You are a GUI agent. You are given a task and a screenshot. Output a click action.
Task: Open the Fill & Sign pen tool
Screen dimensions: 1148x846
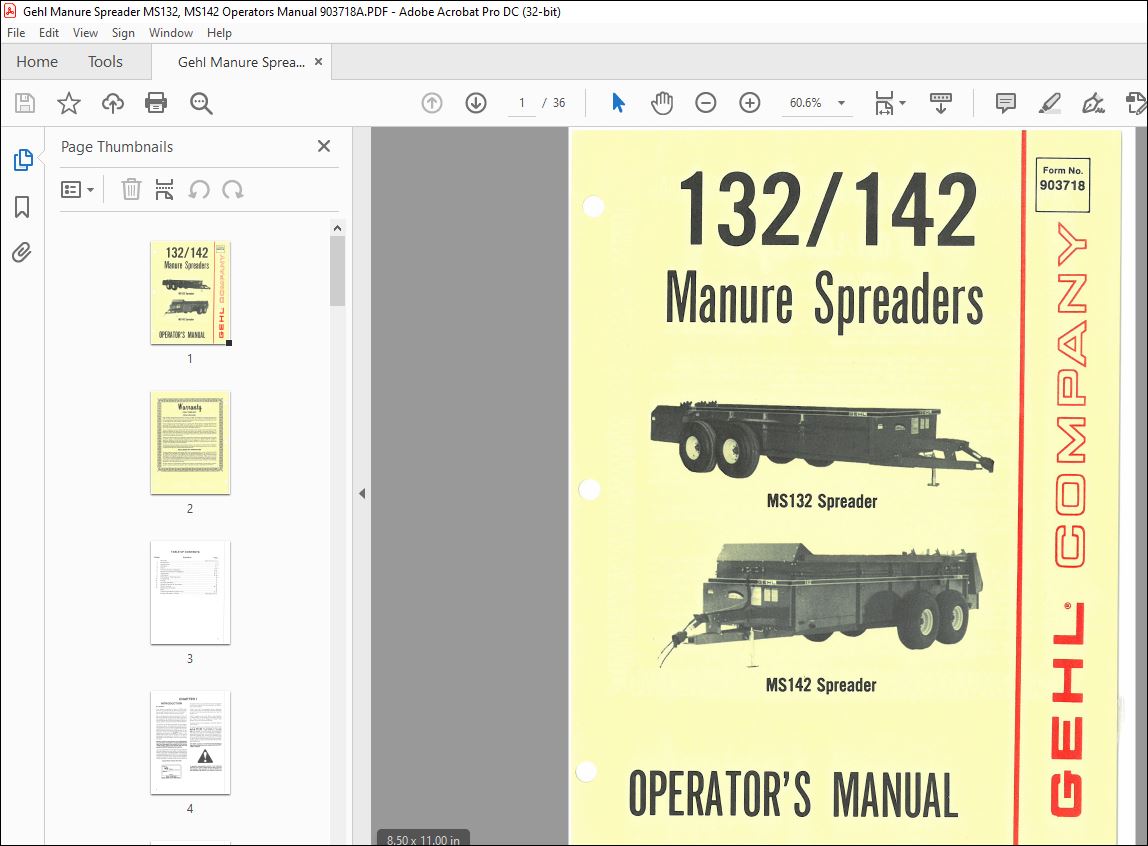coord(1093,103)
